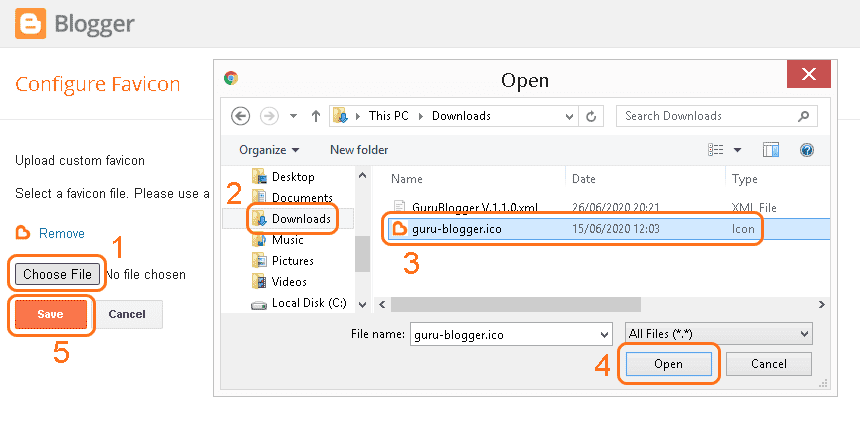Select Pictures in the navigation pane
860x425 pixels.
click(x=282, y=260)
